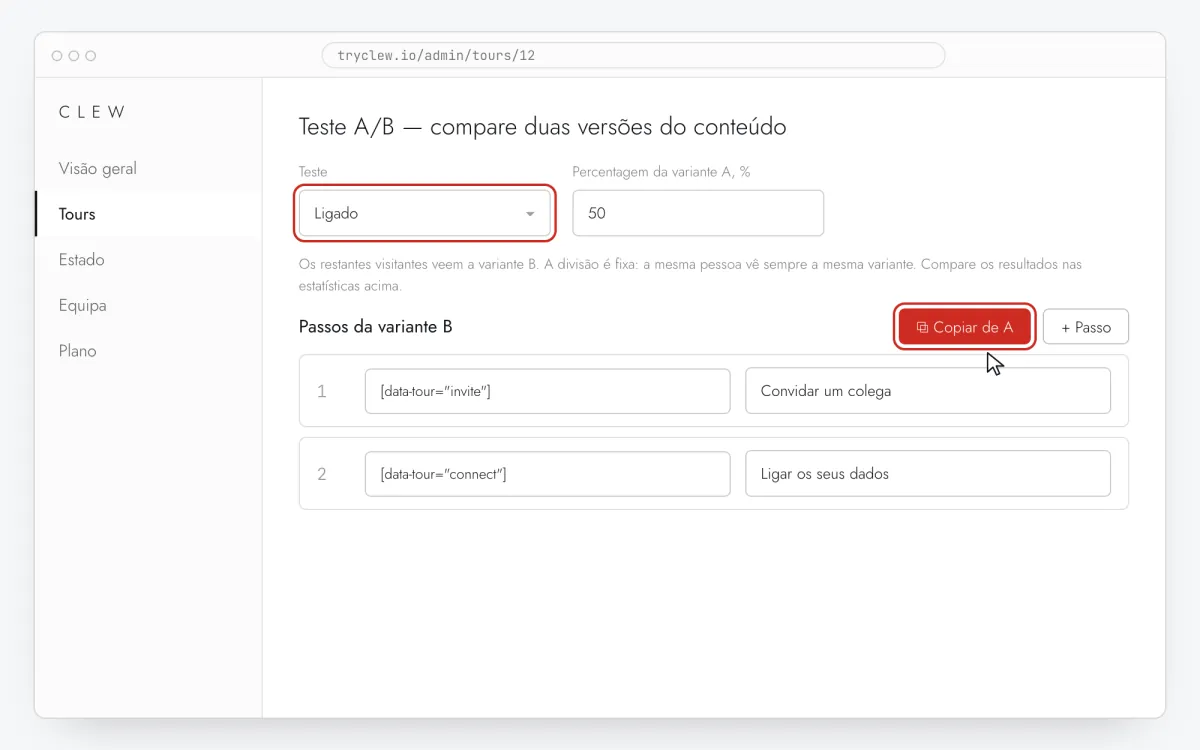1200x750 pixels.
Task: Edit the Convidar um colega title field
Action: [928, 391]
